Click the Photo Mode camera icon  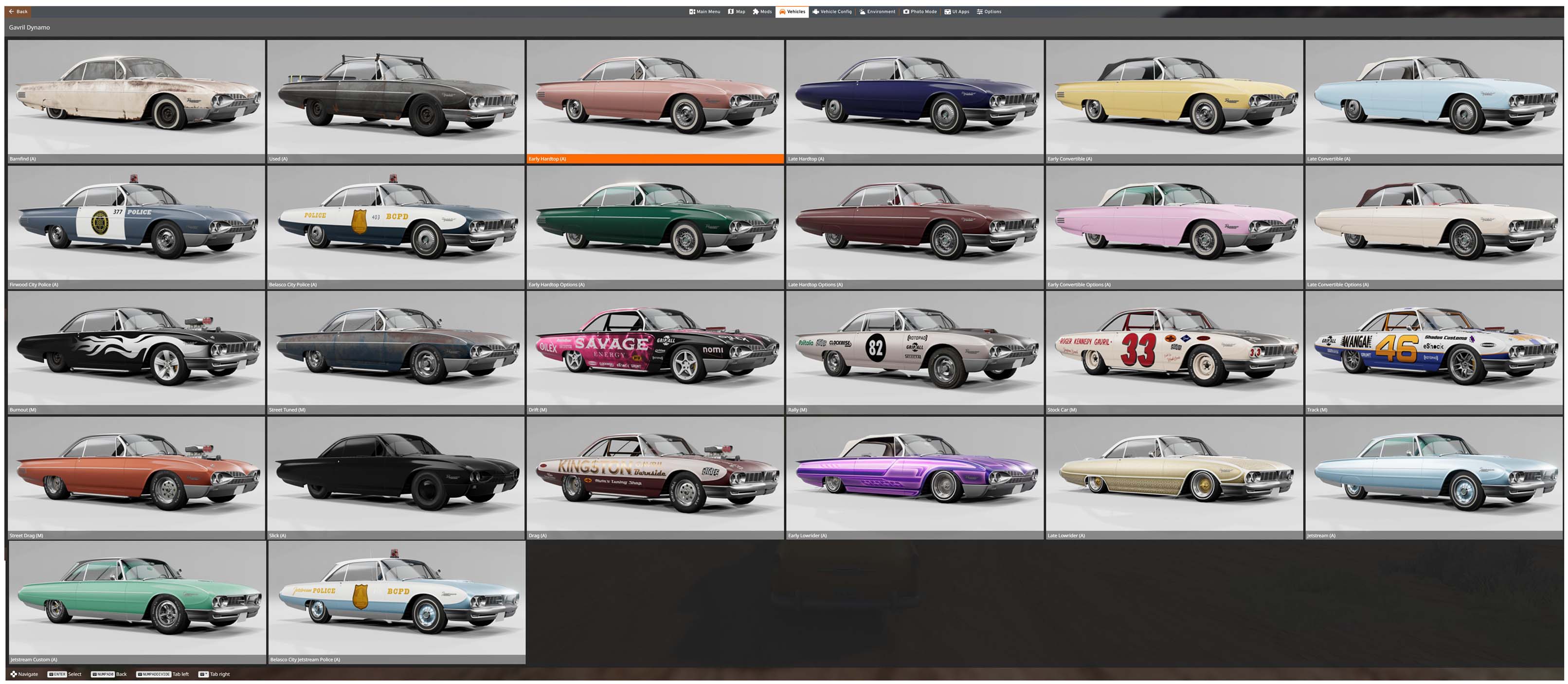906,12
